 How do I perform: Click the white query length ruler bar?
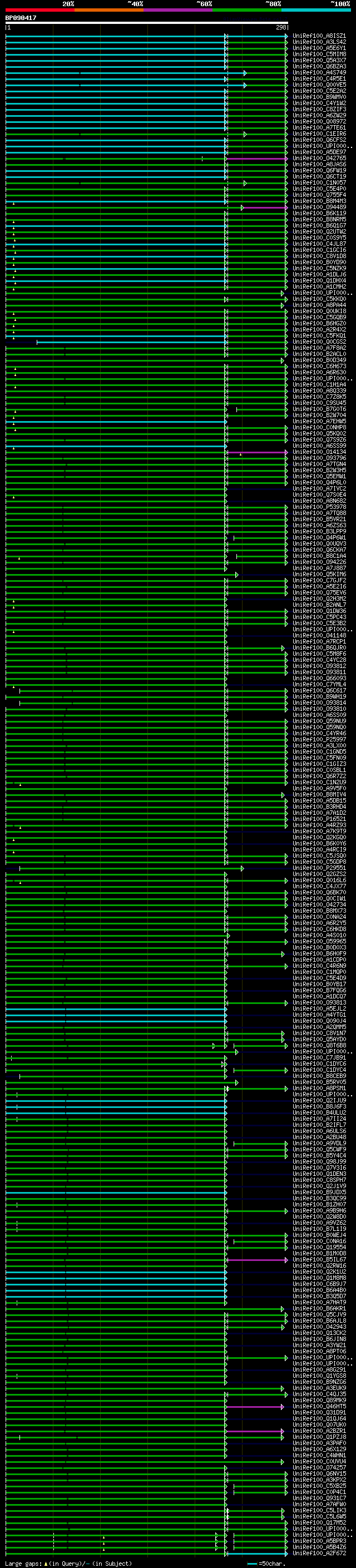pos(147,23)
